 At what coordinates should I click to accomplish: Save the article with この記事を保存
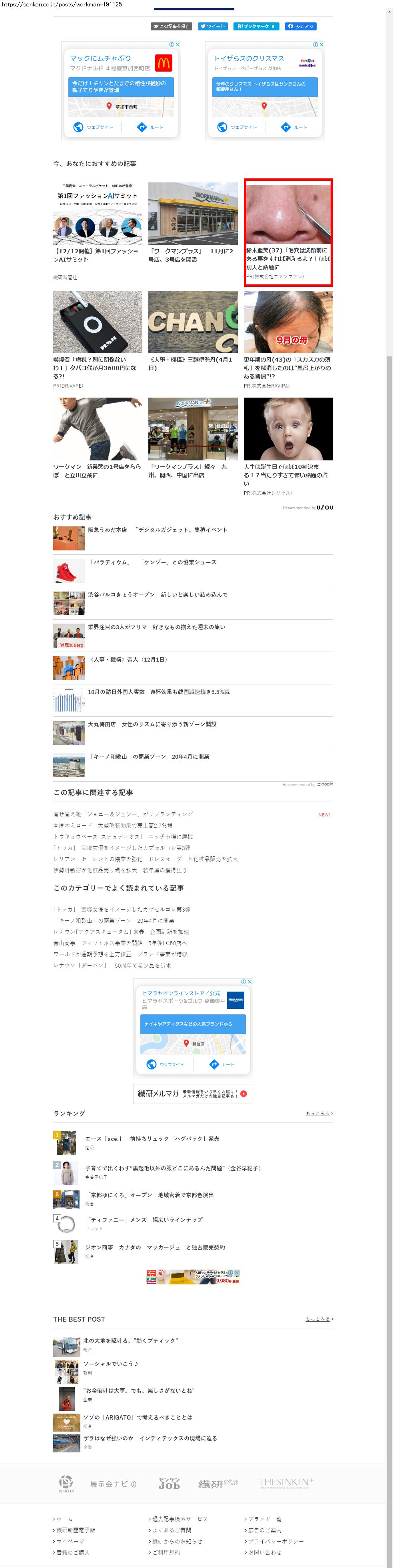coord(172,26)
